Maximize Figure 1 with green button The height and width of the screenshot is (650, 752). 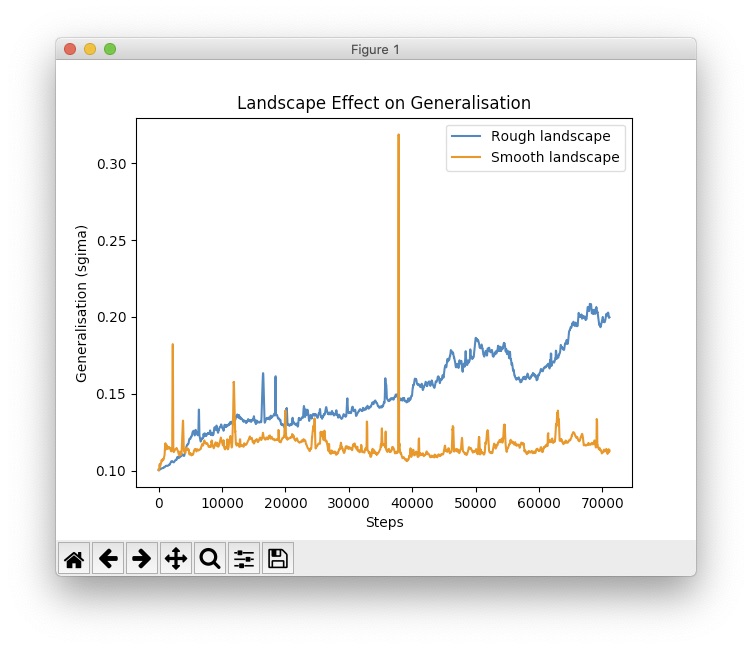[x=110, y=49]
